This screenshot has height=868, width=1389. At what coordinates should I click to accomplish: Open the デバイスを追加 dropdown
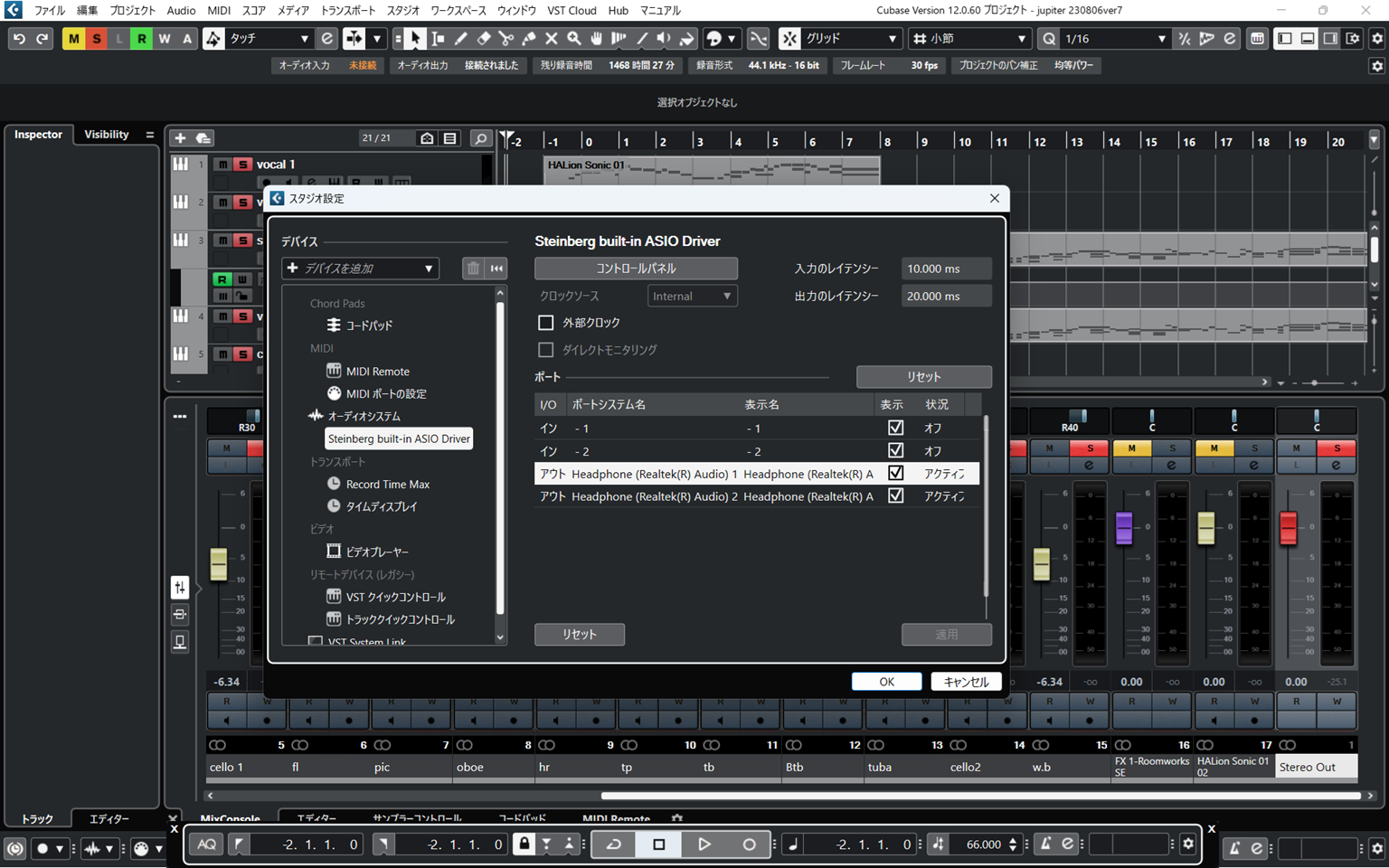point(361,269)
